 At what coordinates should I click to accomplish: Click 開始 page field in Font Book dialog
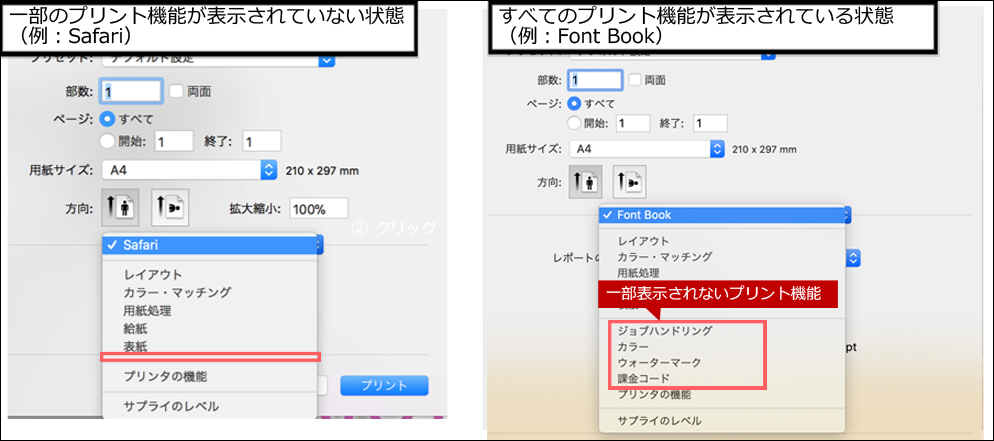[x=633, y=123]
